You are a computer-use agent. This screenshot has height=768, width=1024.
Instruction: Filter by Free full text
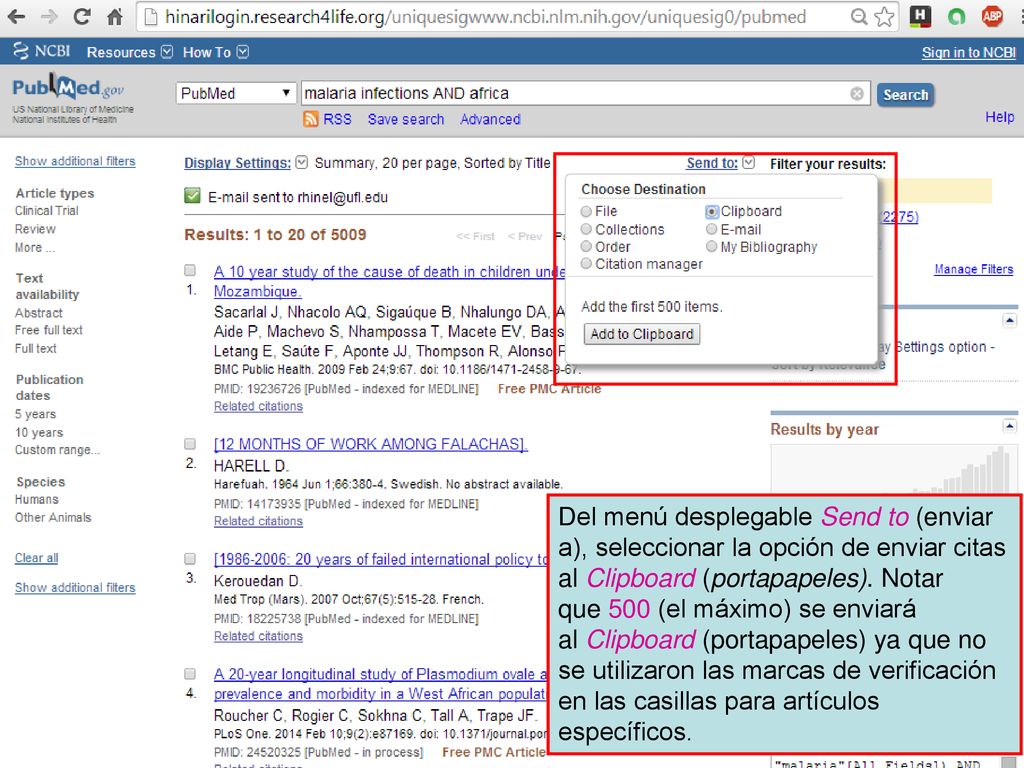pos(49,330)
